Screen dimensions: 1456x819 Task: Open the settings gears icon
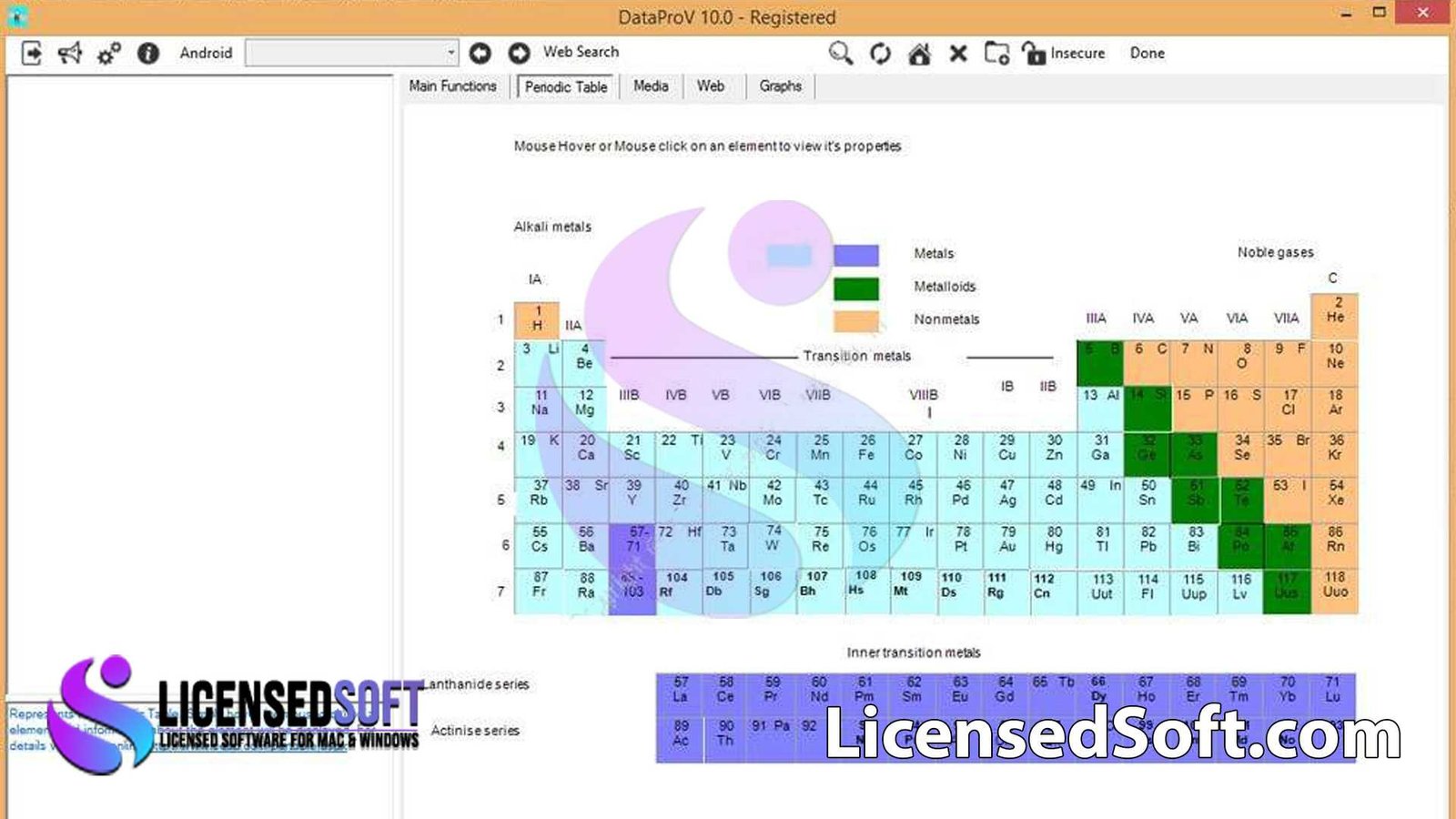pos(106,54)
